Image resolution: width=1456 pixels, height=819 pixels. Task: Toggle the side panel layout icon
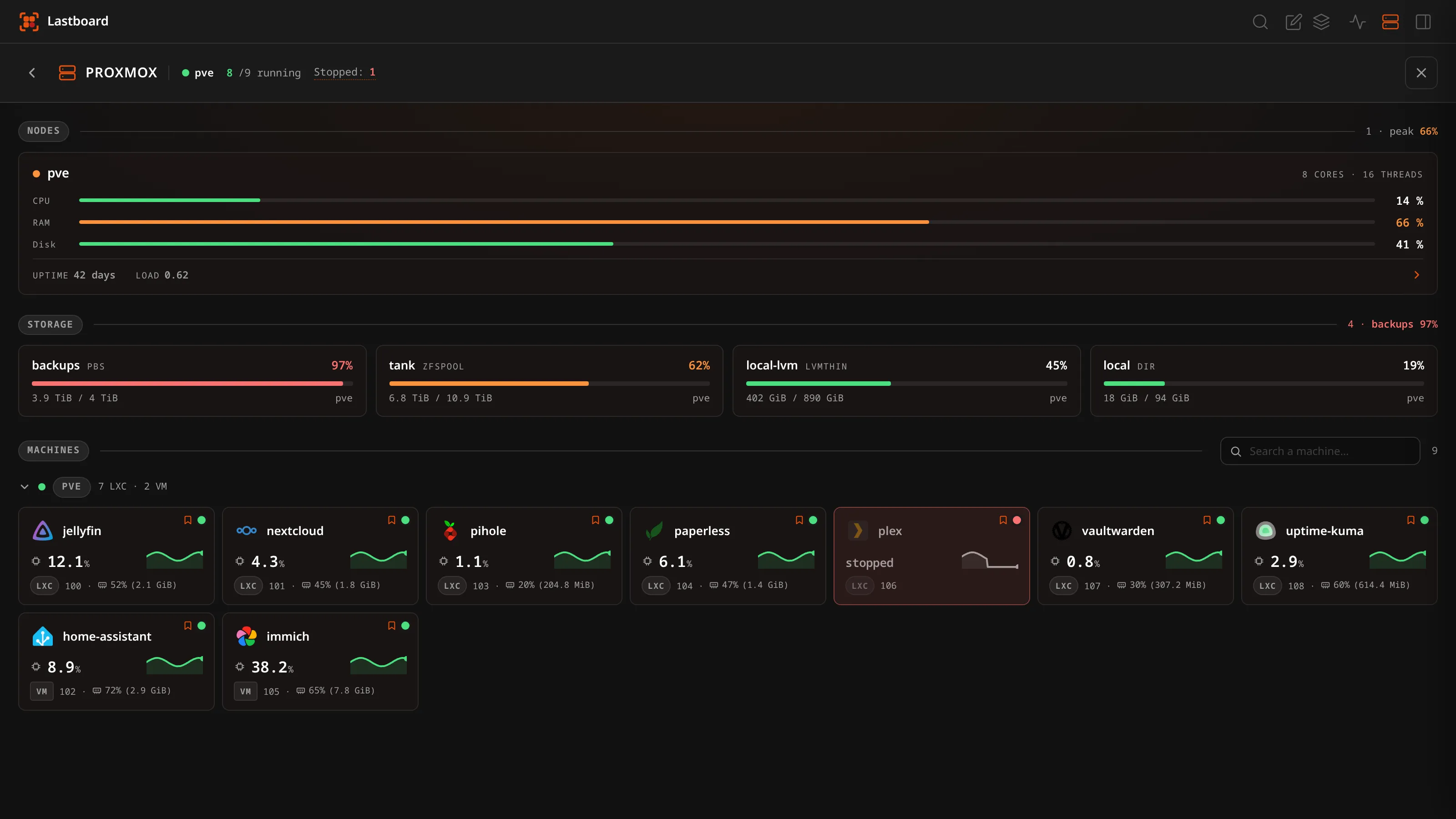click(x=1423, y=22)
